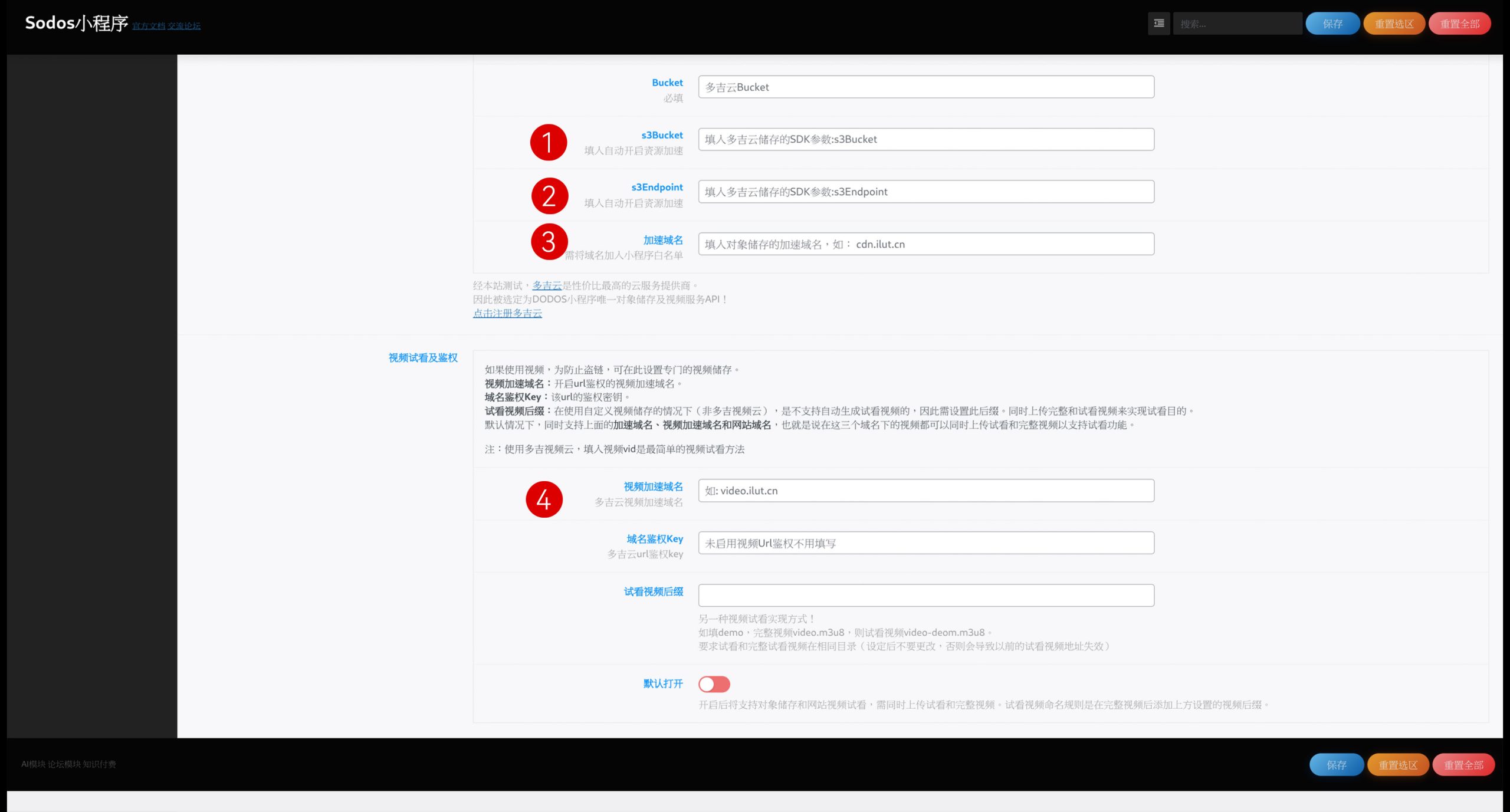Screen dimensions: 1510x812
Task: Click the red number 4 marker
Action: (544, 499)
